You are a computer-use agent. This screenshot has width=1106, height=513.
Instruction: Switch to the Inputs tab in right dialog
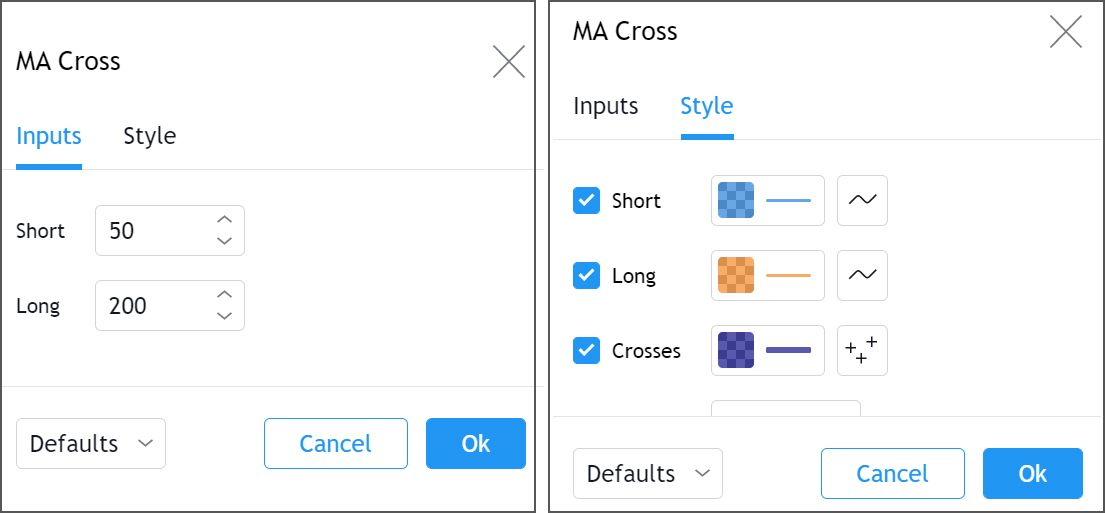tap(605, 106)
